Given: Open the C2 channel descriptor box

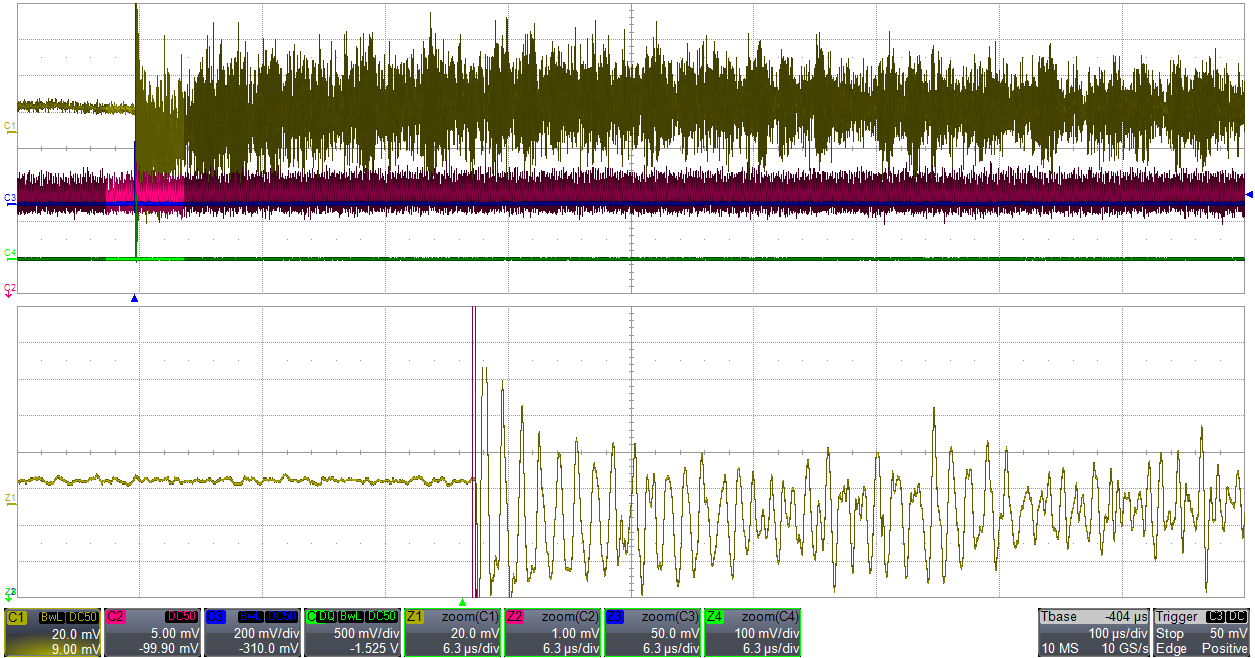Looking at the screenshot, I should (x=152, y=632).
